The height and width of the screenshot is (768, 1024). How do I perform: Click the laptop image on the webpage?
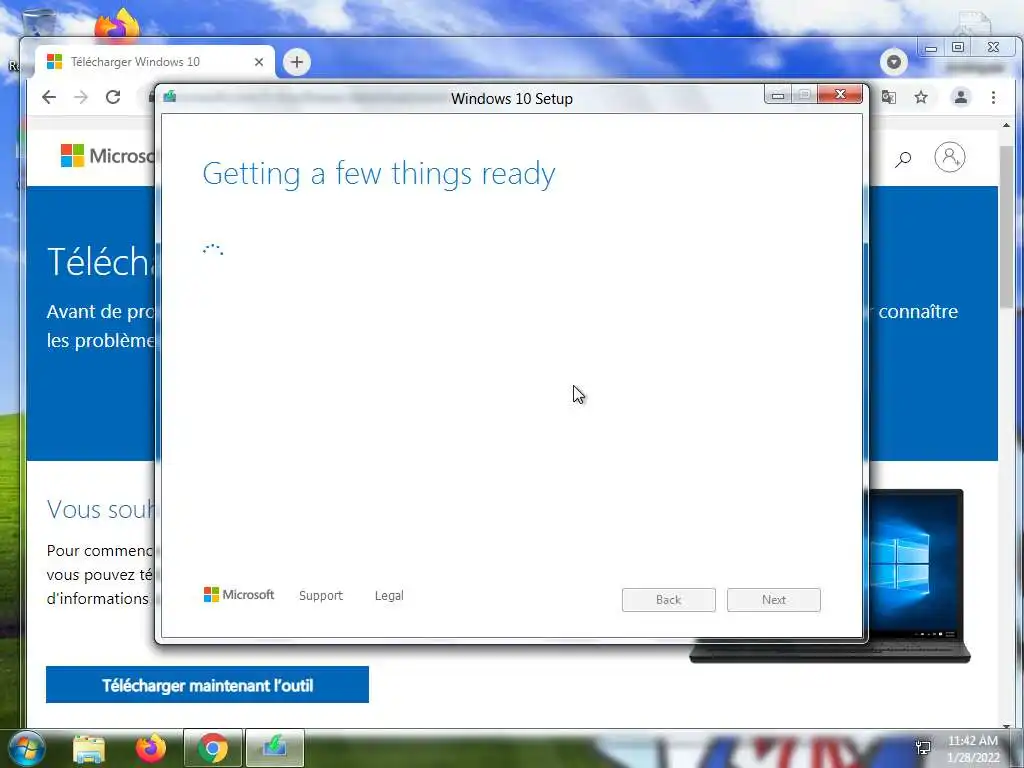[914, 576]
